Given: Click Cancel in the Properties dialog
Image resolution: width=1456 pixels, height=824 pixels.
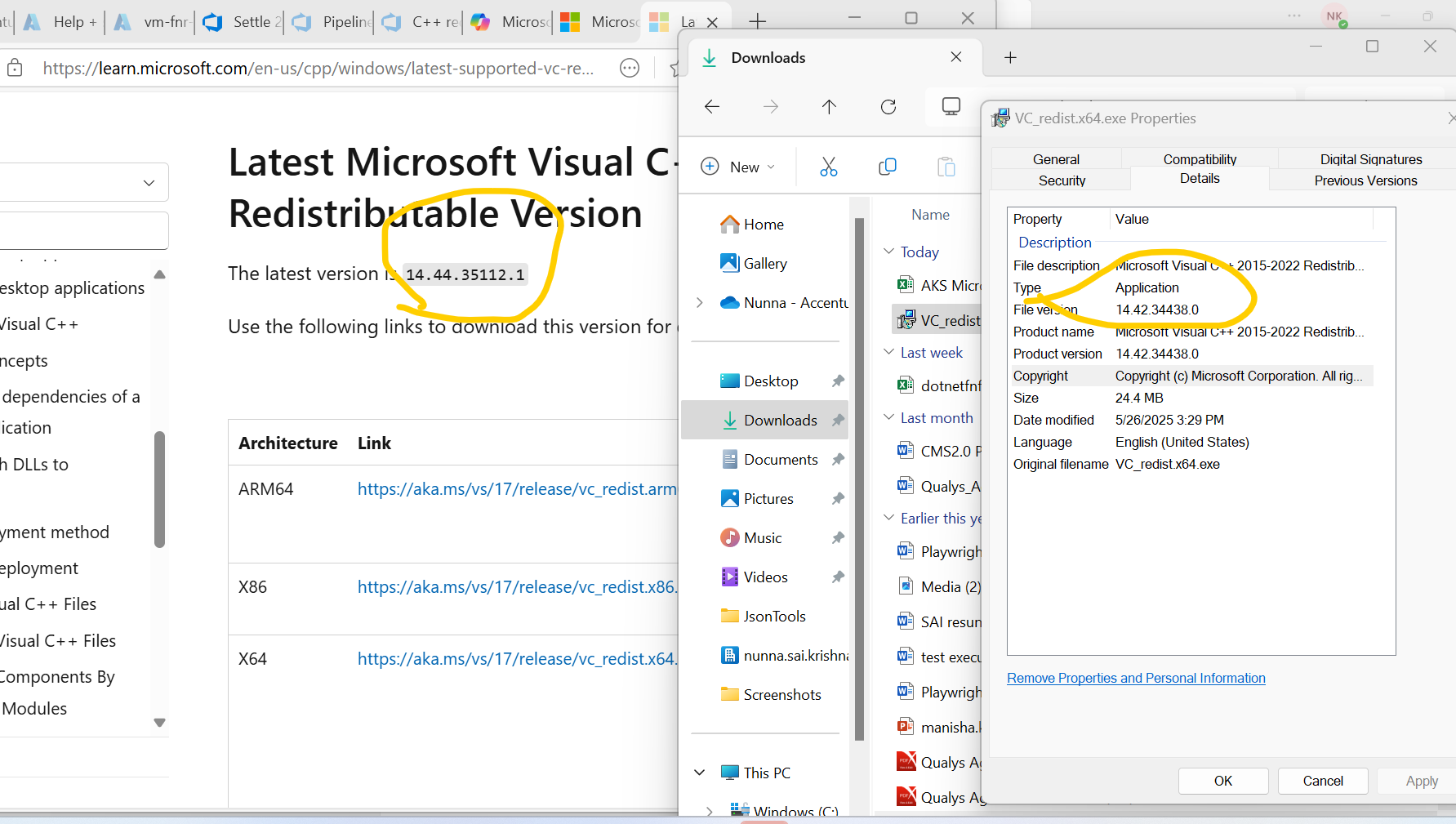Looking at the screenshot, I should [x=1323, y=781].
